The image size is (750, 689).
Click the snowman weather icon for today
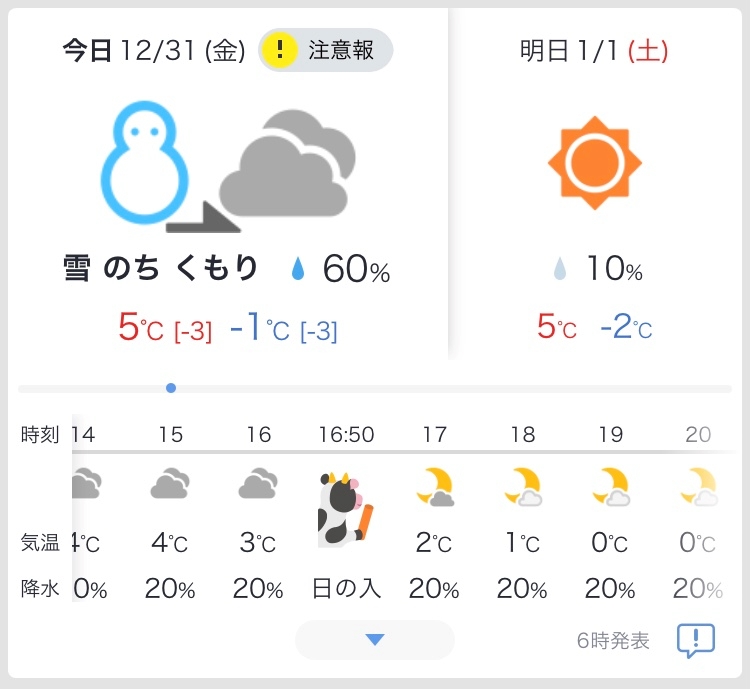144,162
